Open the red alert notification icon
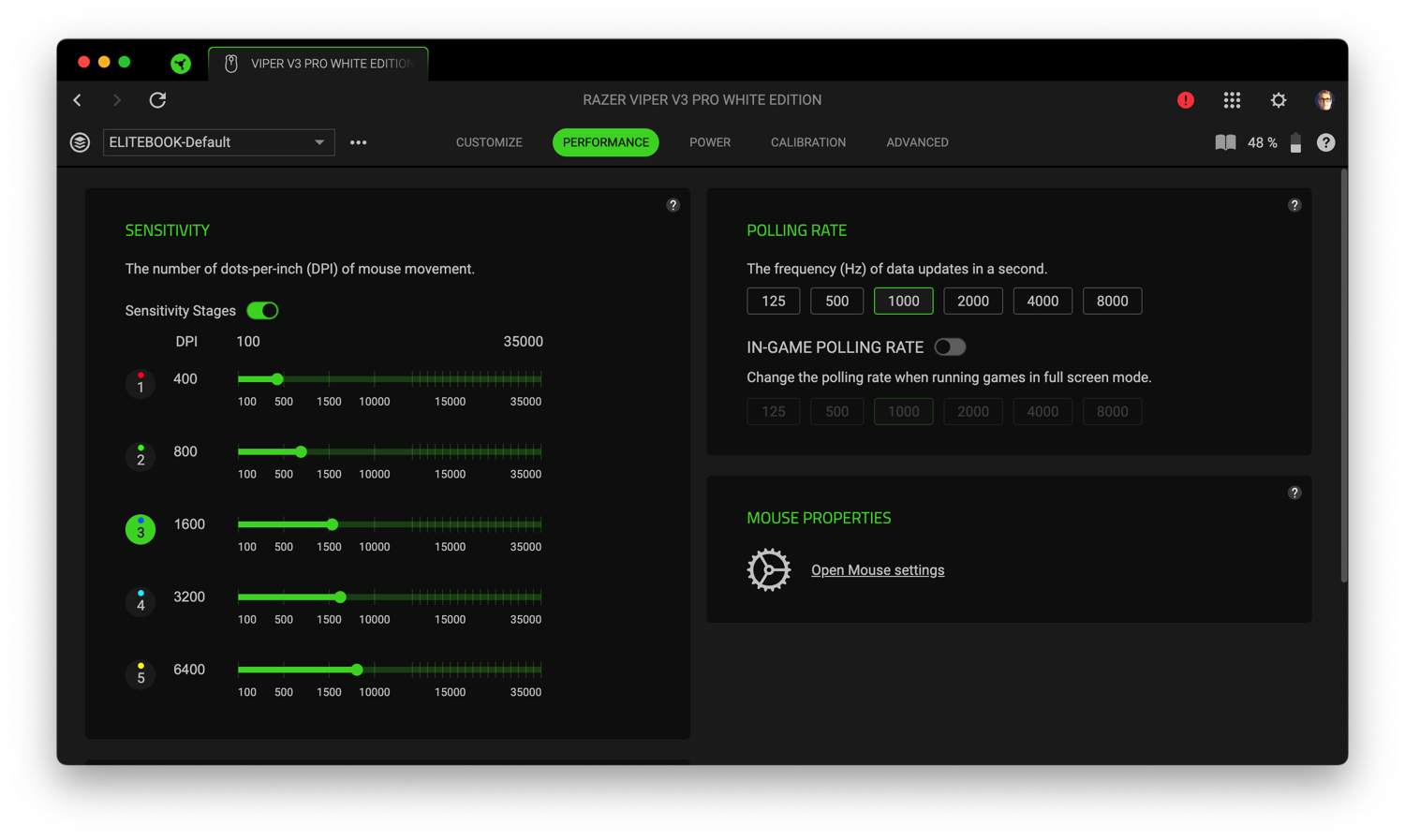 coord(1186,100)
